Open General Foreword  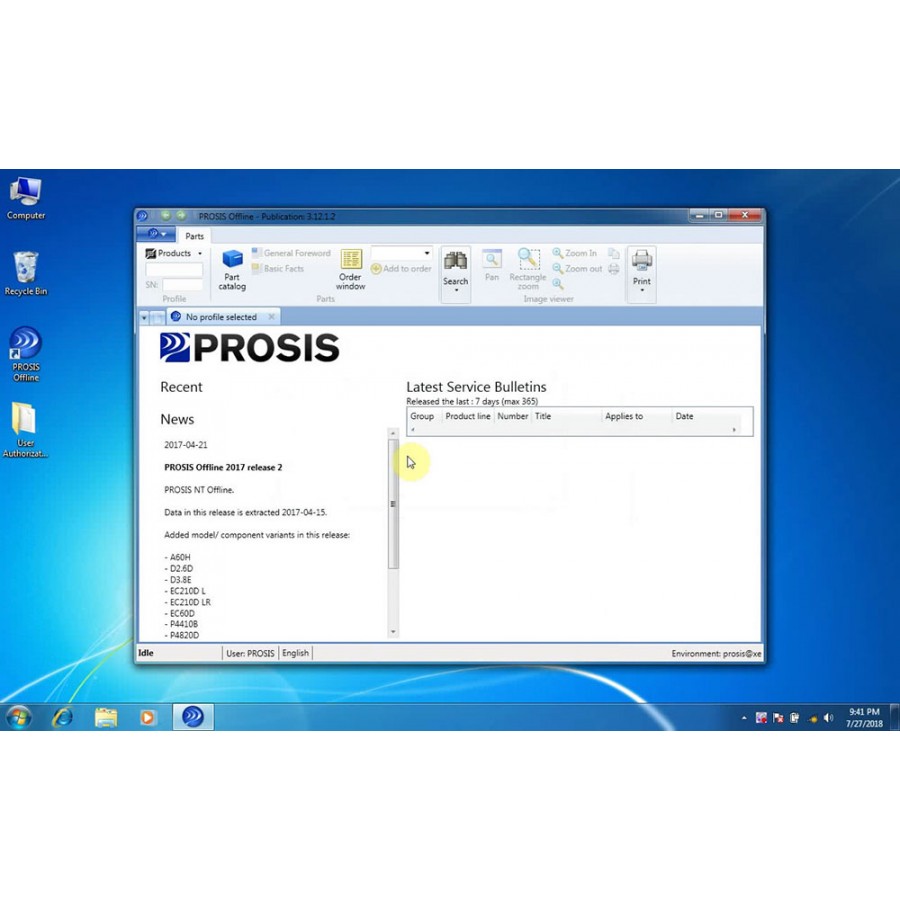(292, 253)
